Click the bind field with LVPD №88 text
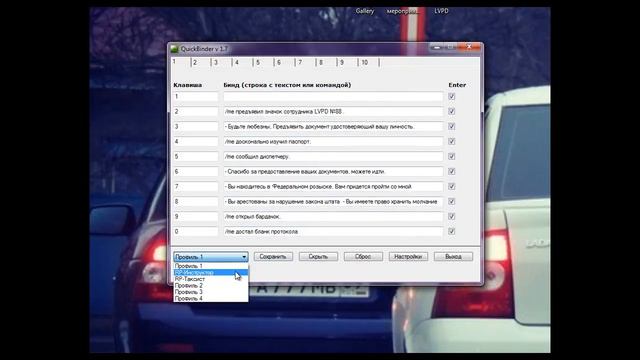640x360 pixels. tap(333, 111)
